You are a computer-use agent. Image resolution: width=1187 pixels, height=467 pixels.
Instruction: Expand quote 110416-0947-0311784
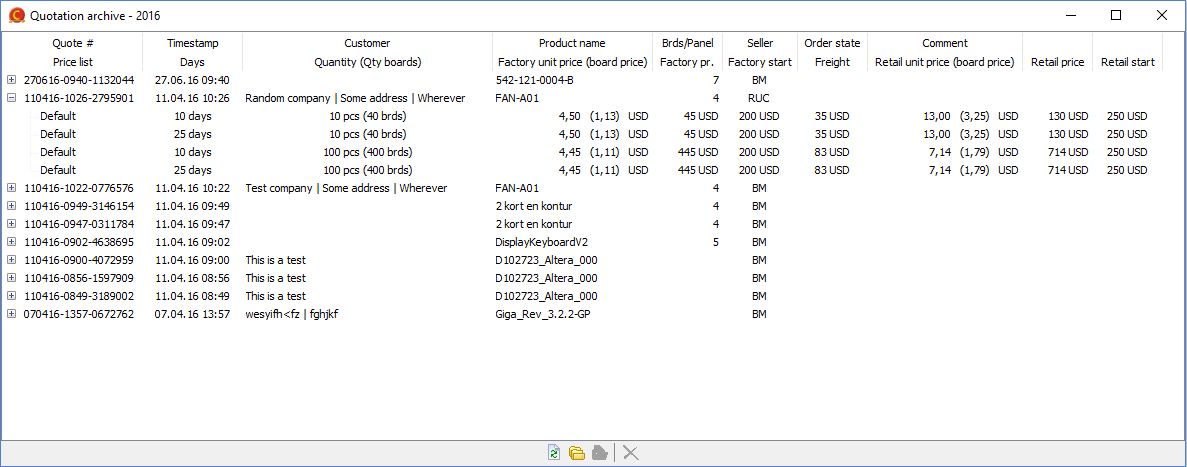point(11,224)
